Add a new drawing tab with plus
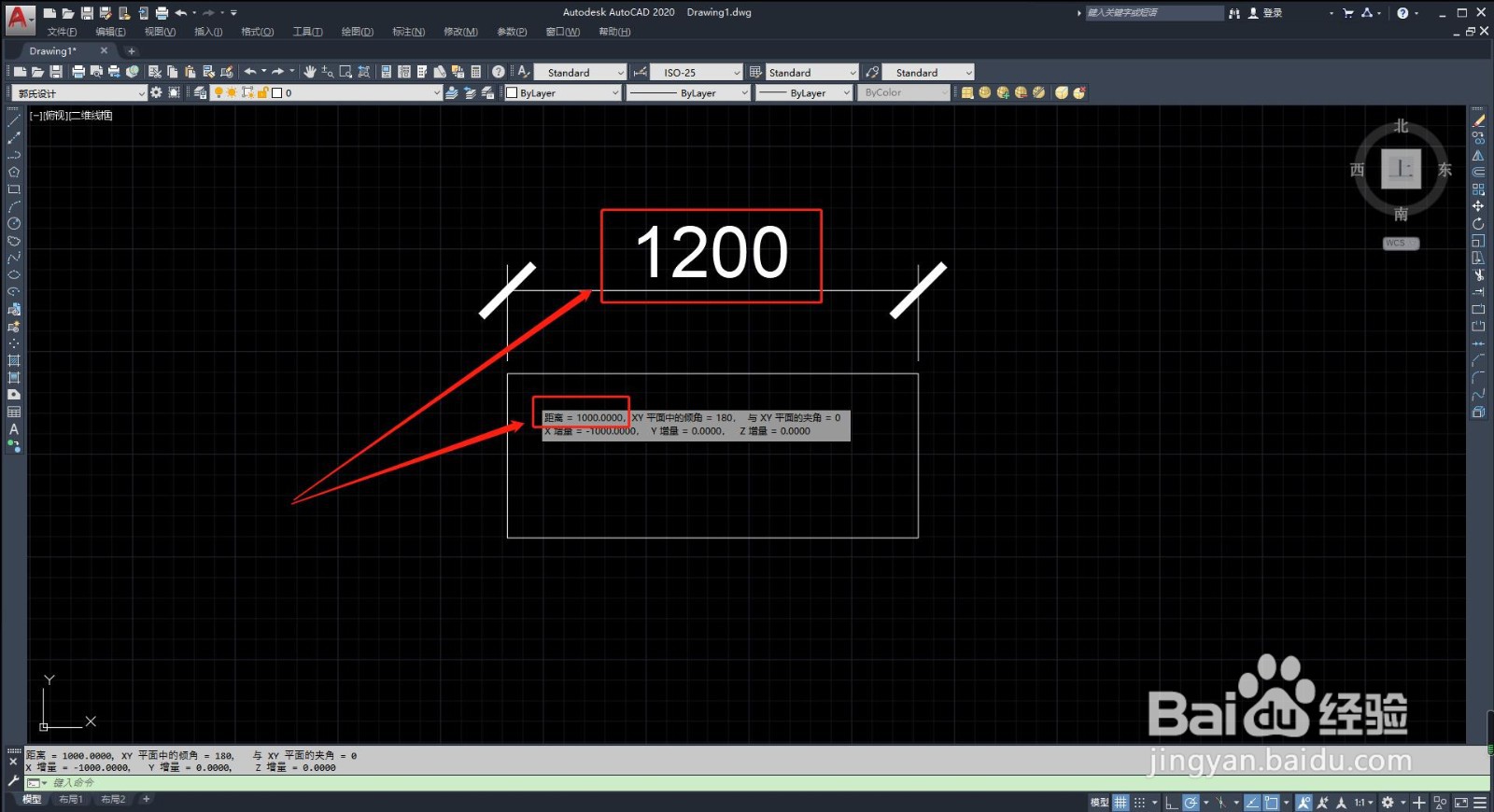This screenshot has width=1494, height=812. pyautogui.click(x=132, y=51)
